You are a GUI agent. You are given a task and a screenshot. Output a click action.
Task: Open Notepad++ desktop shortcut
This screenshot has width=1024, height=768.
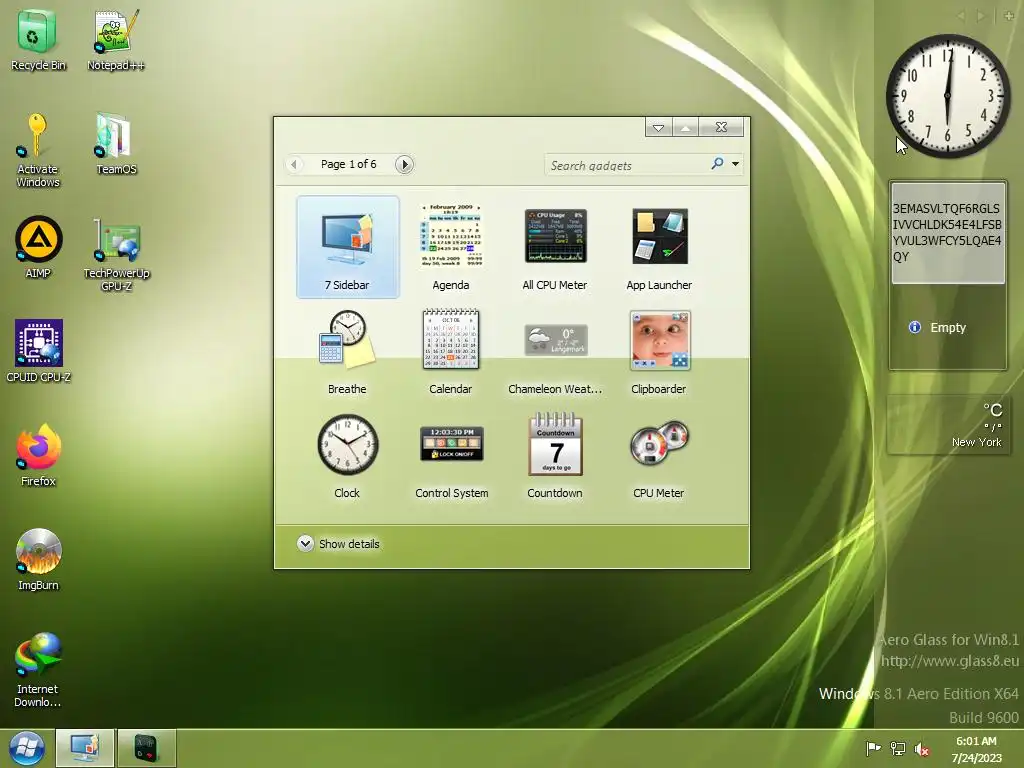116,39
